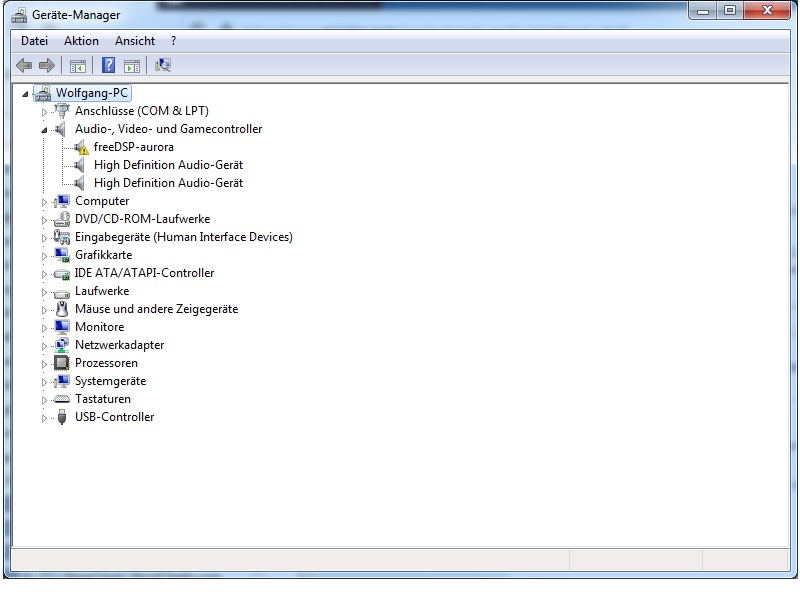Select the Grafikkarte label

(x=104, y=255)
